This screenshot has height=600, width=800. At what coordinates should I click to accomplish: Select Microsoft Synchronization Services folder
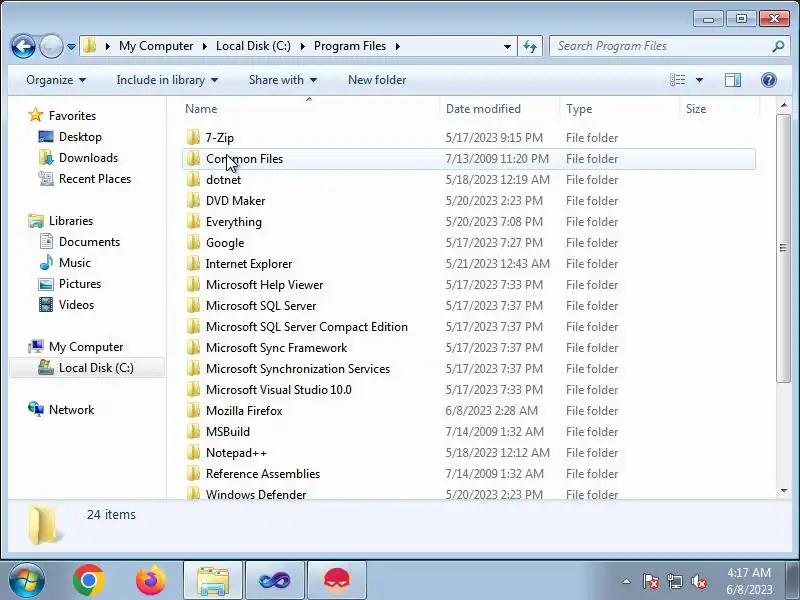[468, 368]
